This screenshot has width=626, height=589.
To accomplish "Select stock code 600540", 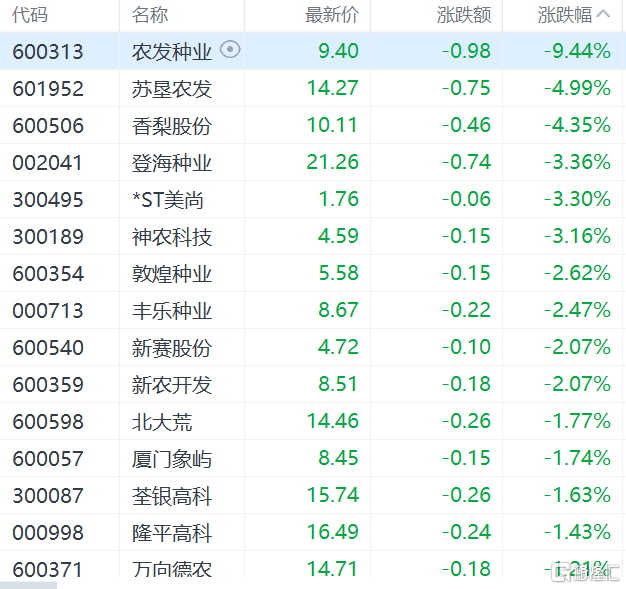I will pyautogui.click(x=48, y=348).
